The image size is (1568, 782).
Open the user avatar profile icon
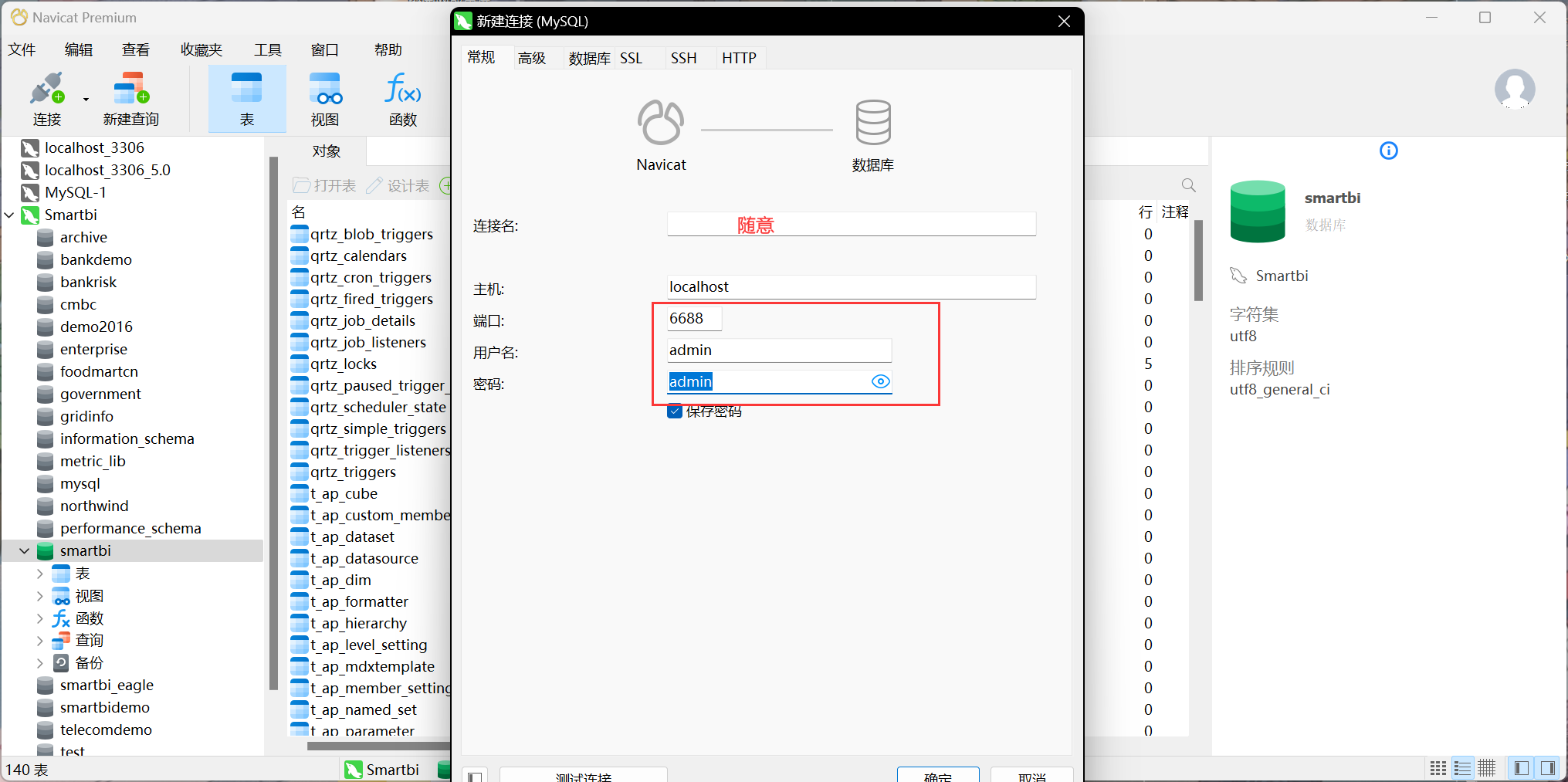tap(1515, 89)
